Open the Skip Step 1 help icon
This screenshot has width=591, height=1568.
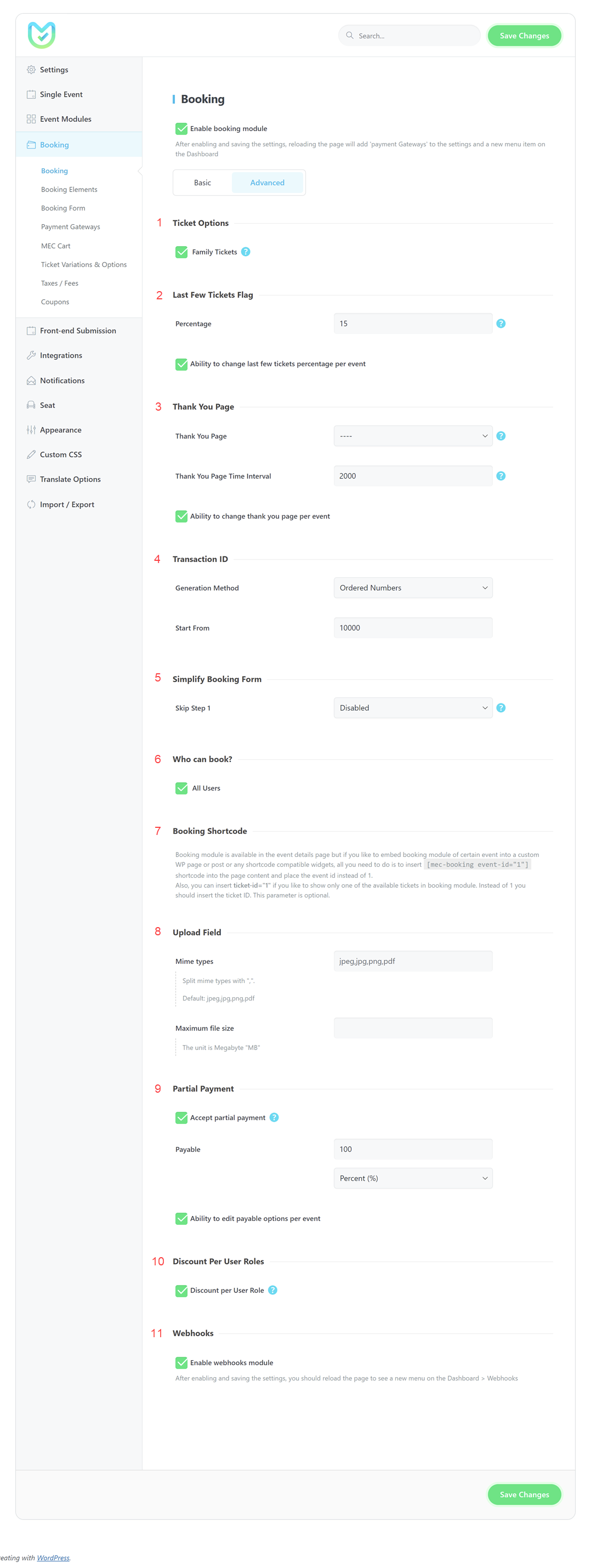[501, 708]
